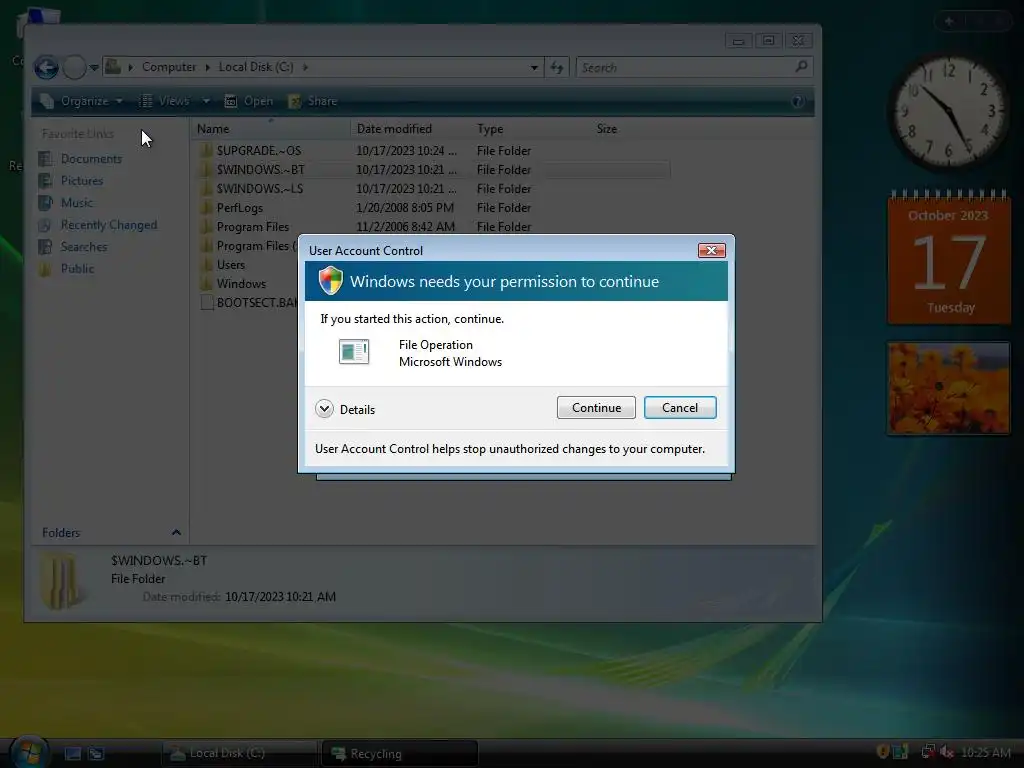
Task: Sort by the Name column header
Action: click(x=271, y=129)
